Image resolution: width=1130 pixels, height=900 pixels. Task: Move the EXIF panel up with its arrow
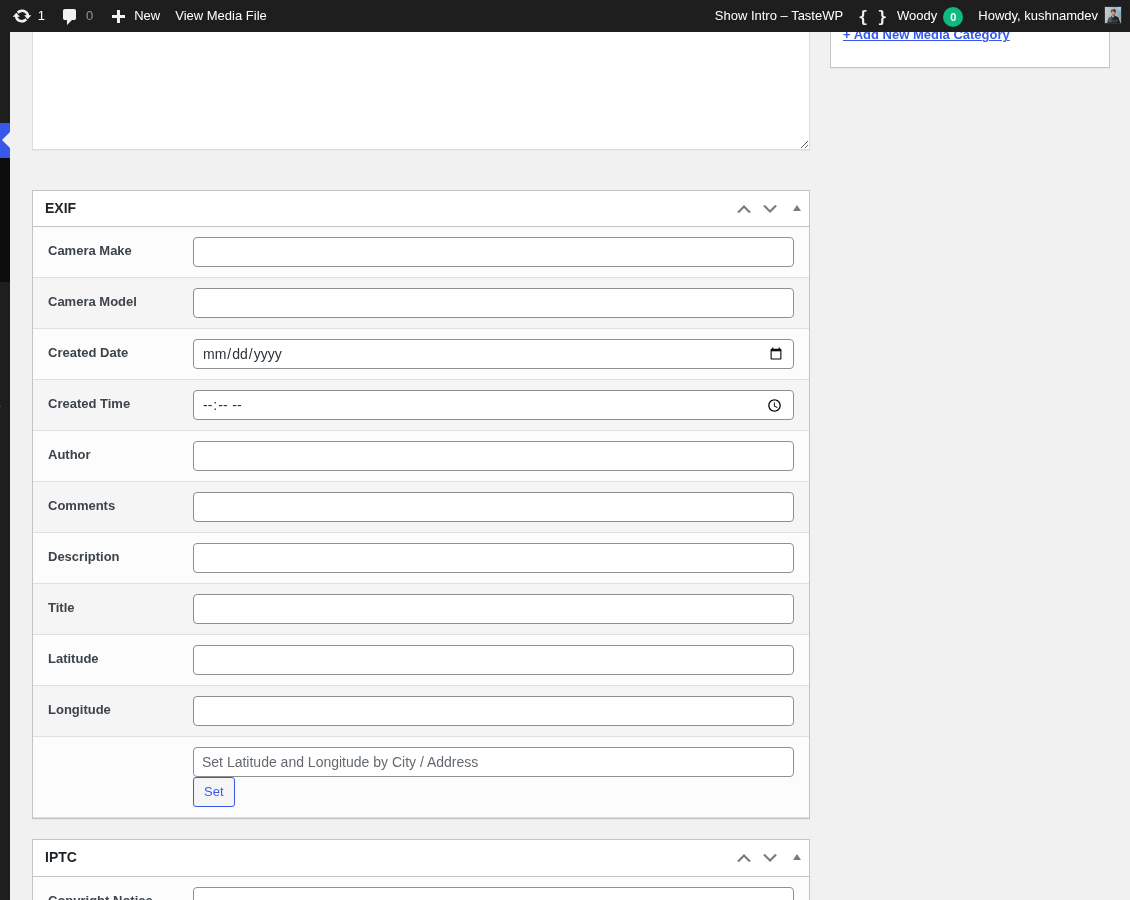pyautogui.click(x=743, y=209)
